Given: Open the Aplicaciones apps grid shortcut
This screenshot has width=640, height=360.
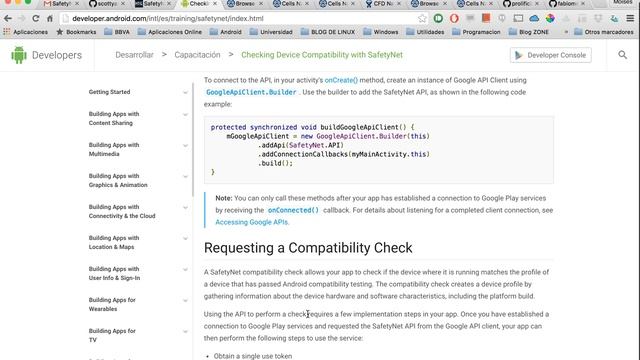Looking at the screenshot, I should [x=25, y=32].
